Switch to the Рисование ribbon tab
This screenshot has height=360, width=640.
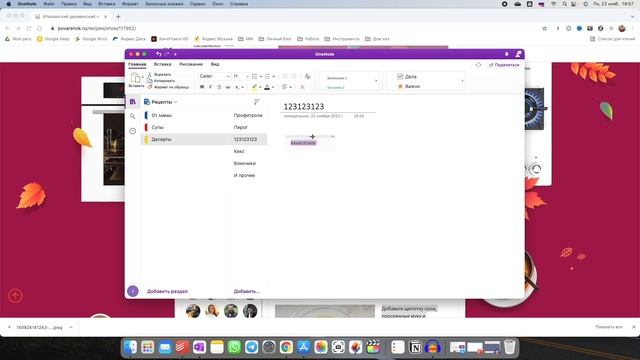coord(191,64)
